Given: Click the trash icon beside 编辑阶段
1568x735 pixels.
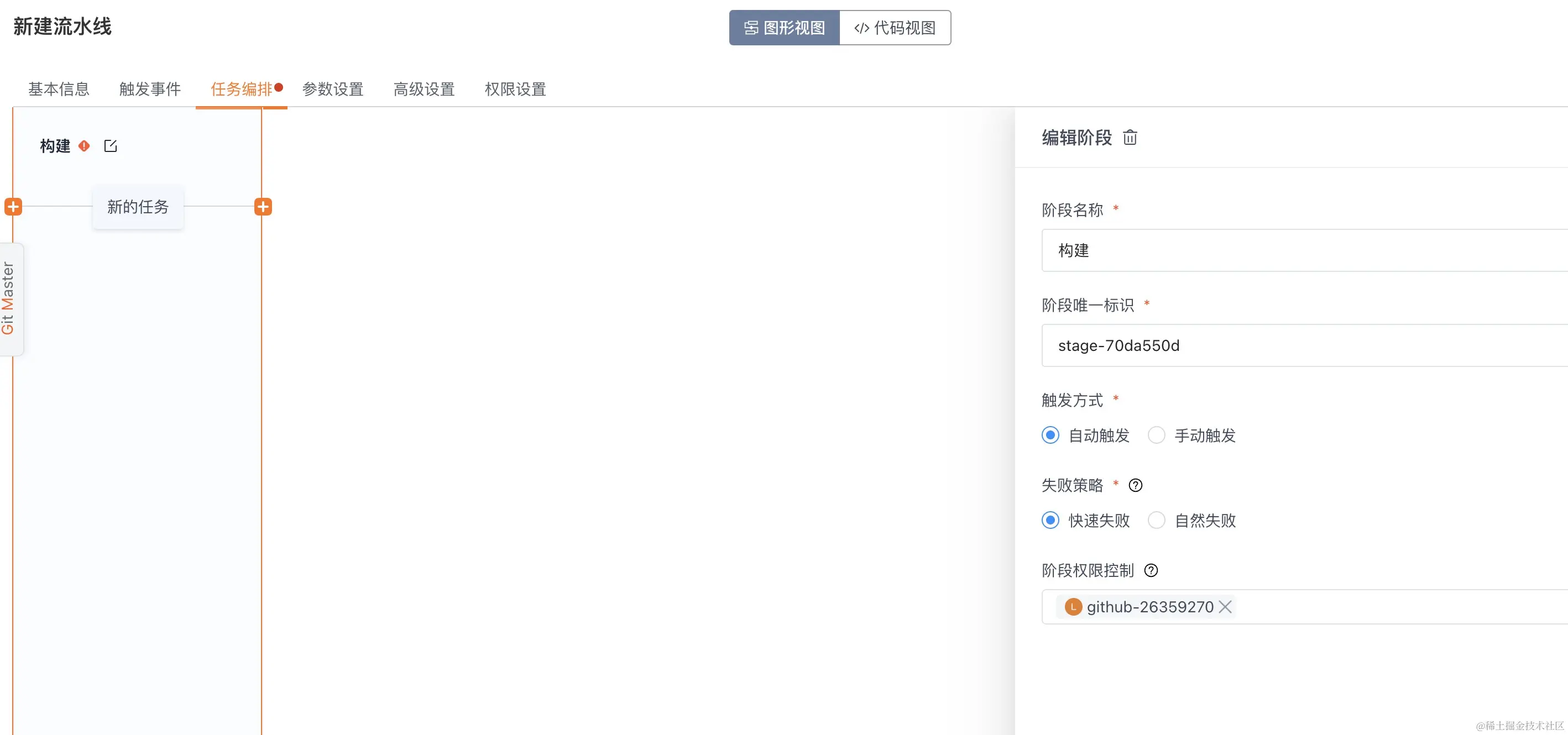Looking at the screenshot, I should [x=1129, y=138].
